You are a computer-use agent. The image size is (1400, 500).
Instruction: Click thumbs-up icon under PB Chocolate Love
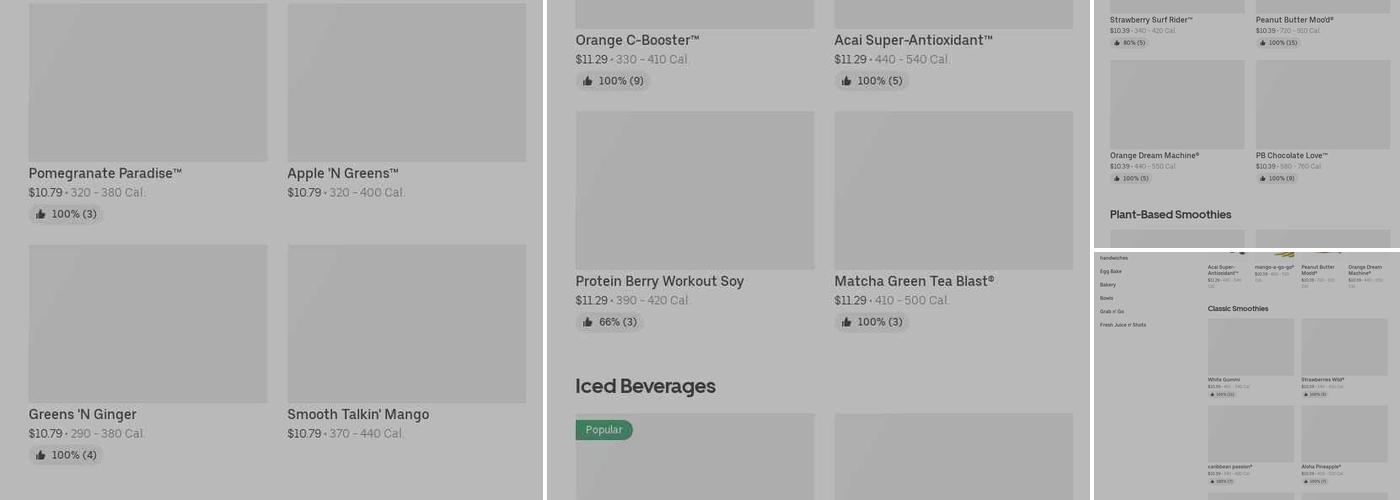point(1263,179)
